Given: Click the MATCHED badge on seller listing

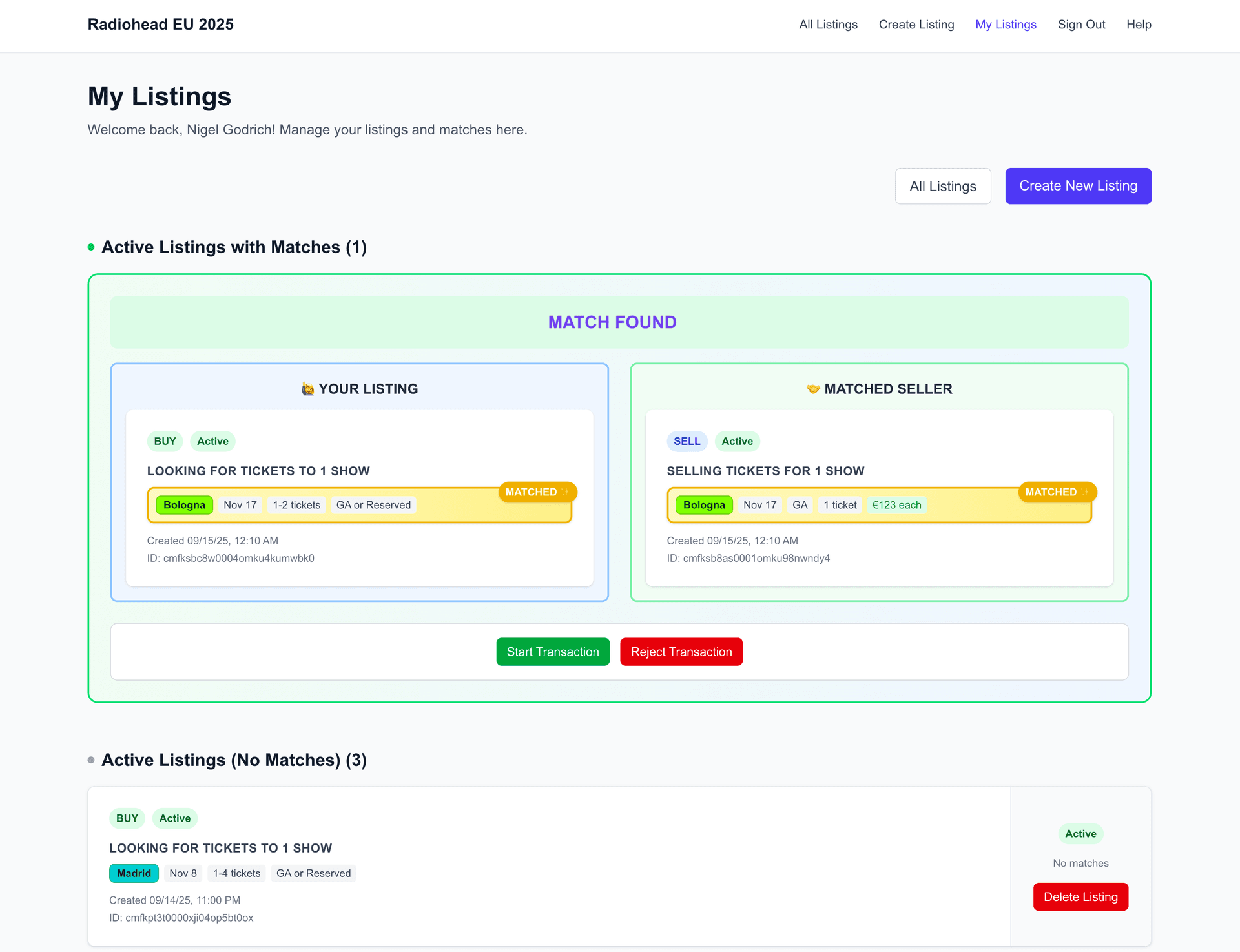Looking at the screenshot, I should coord(1057,492).
